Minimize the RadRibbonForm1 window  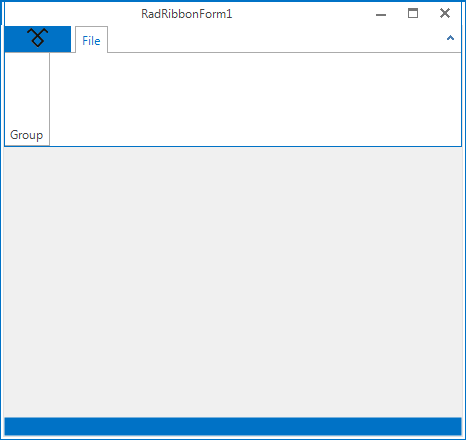pyautogui.click(x=381, y=15)
